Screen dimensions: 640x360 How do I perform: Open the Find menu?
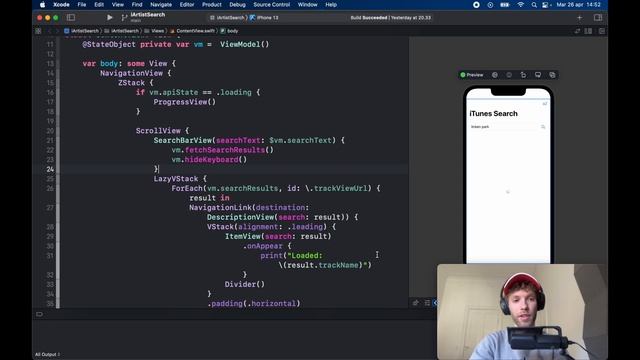coord(137,5)
